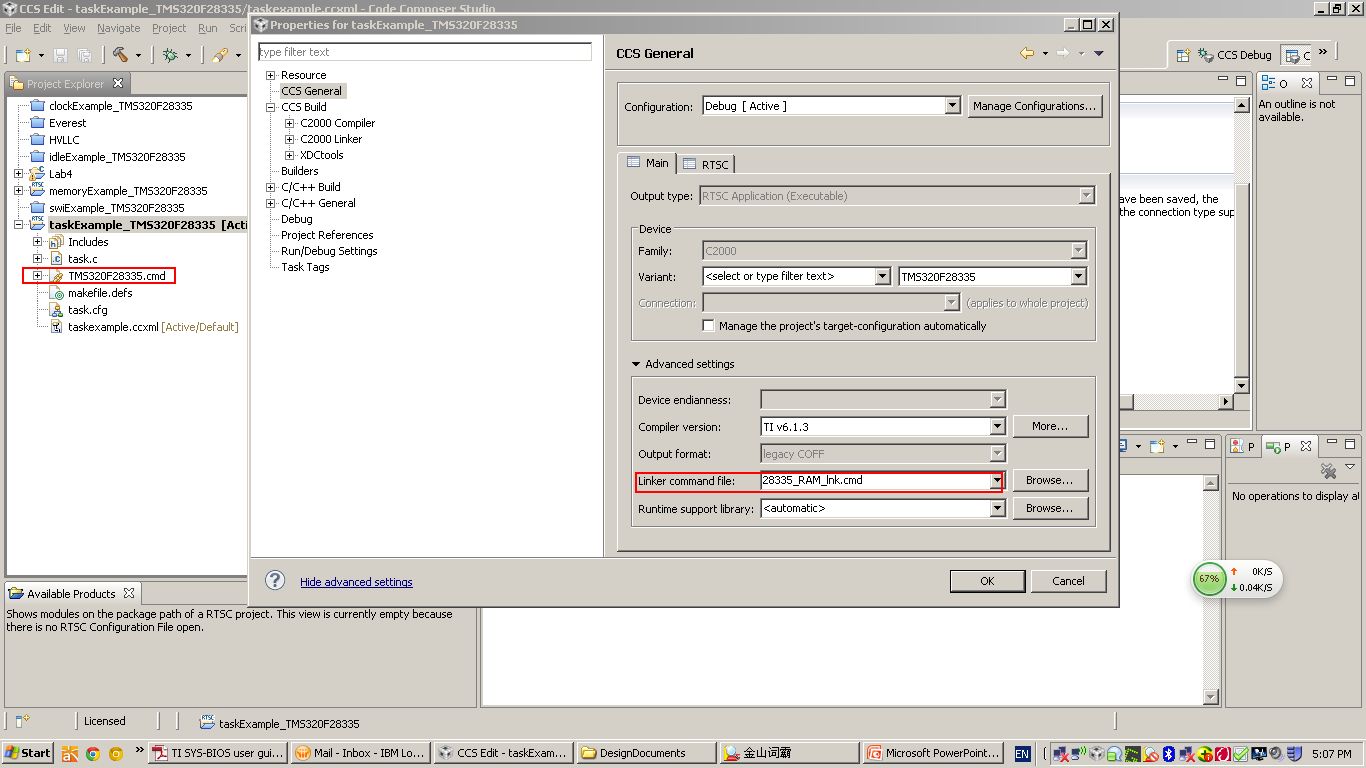Open the Navigate menu
1366x768 pixels.
[118, 28]
